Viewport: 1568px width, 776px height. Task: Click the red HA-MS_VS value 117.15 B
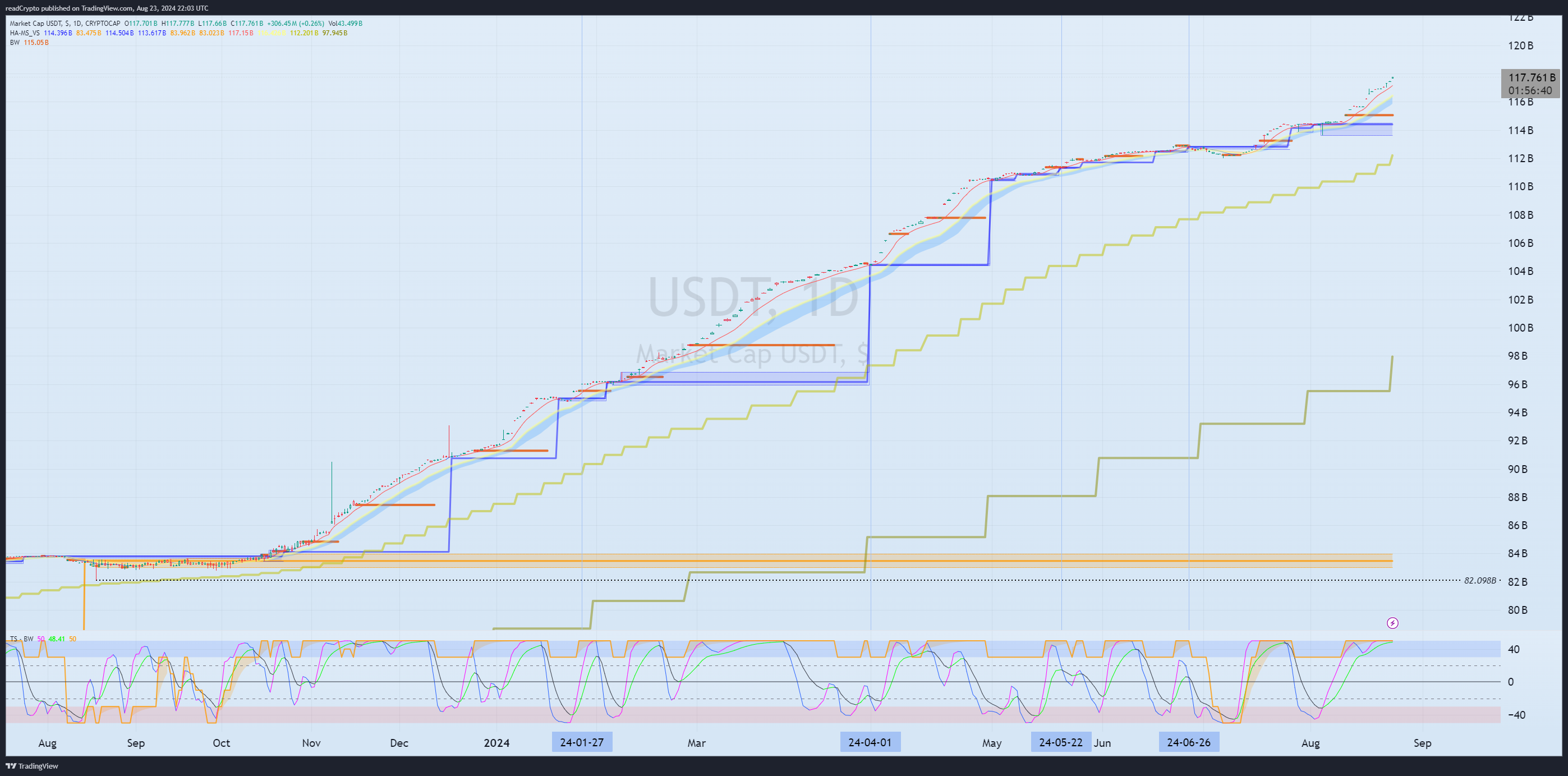pos(241,33)
